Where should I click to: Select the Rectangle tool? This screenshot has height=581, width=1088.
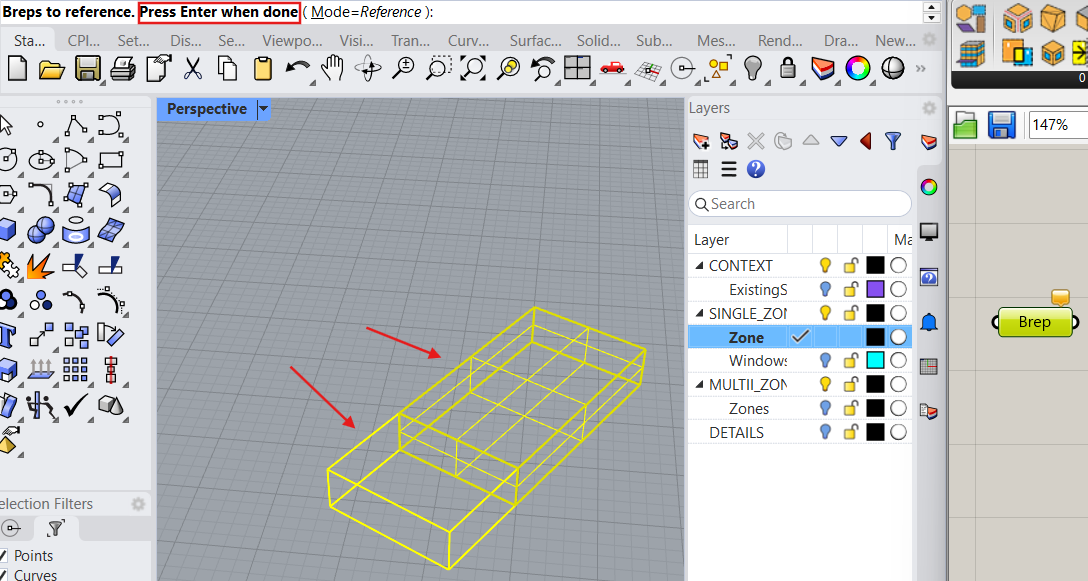coord(111,160)
